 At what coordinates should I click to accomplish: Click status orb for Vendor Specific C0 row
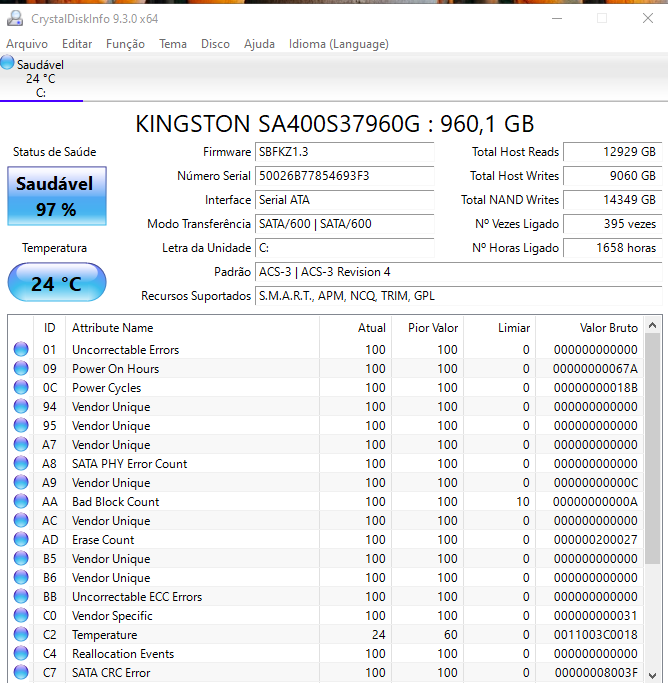(21, 615)
